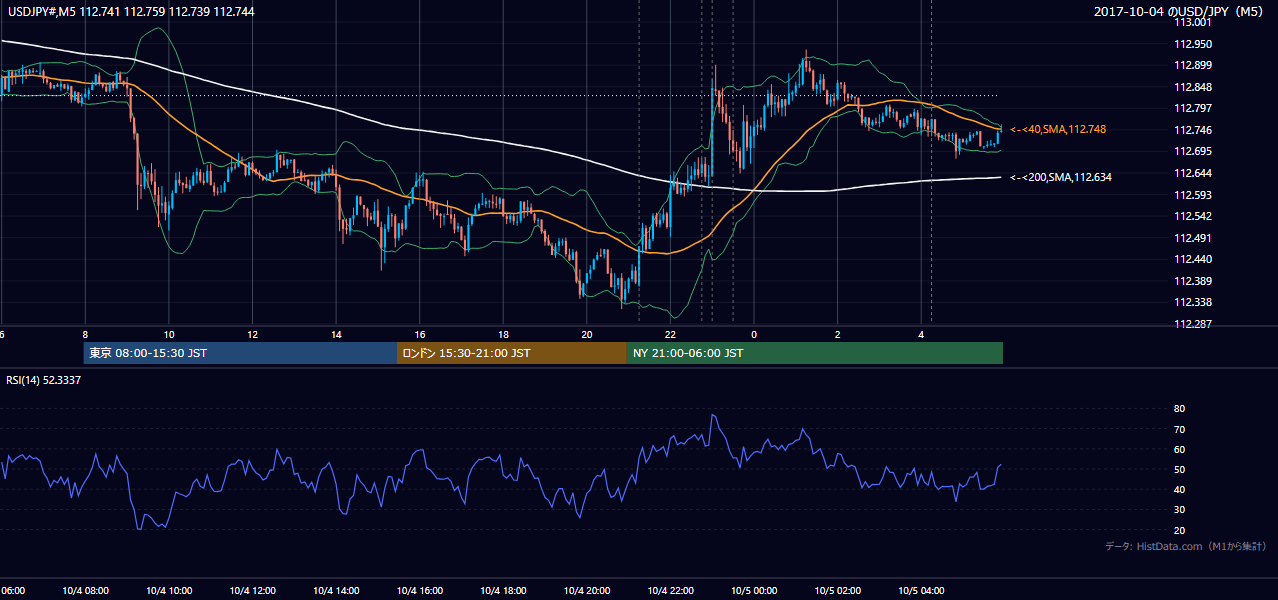Click the 200 SMA label showing 112.634
Image resolution: width=1278 pixels, height=600 pixels.
click(1060, 177)
